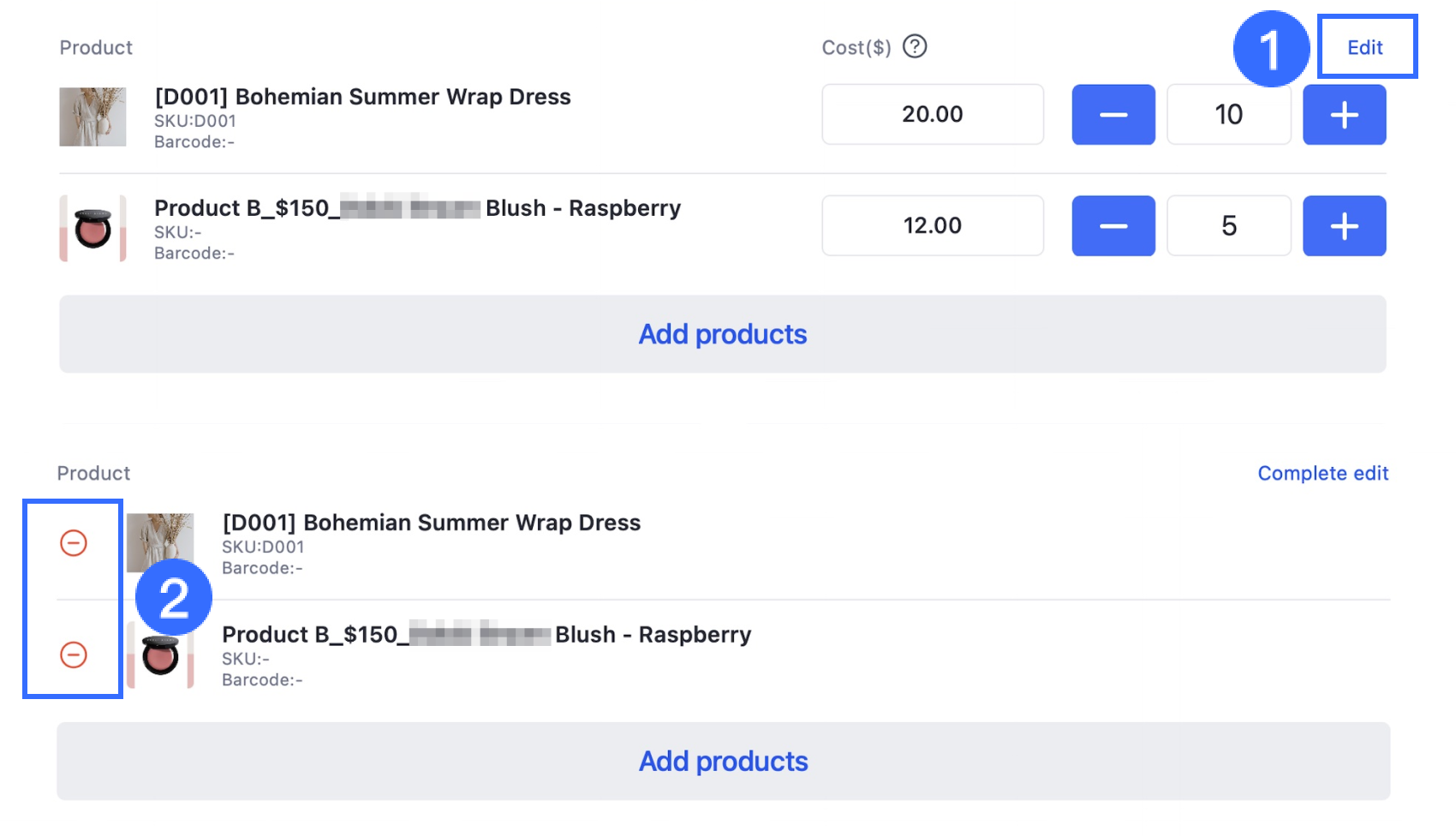Click the quantity field showing 5

coord(1228,226)
